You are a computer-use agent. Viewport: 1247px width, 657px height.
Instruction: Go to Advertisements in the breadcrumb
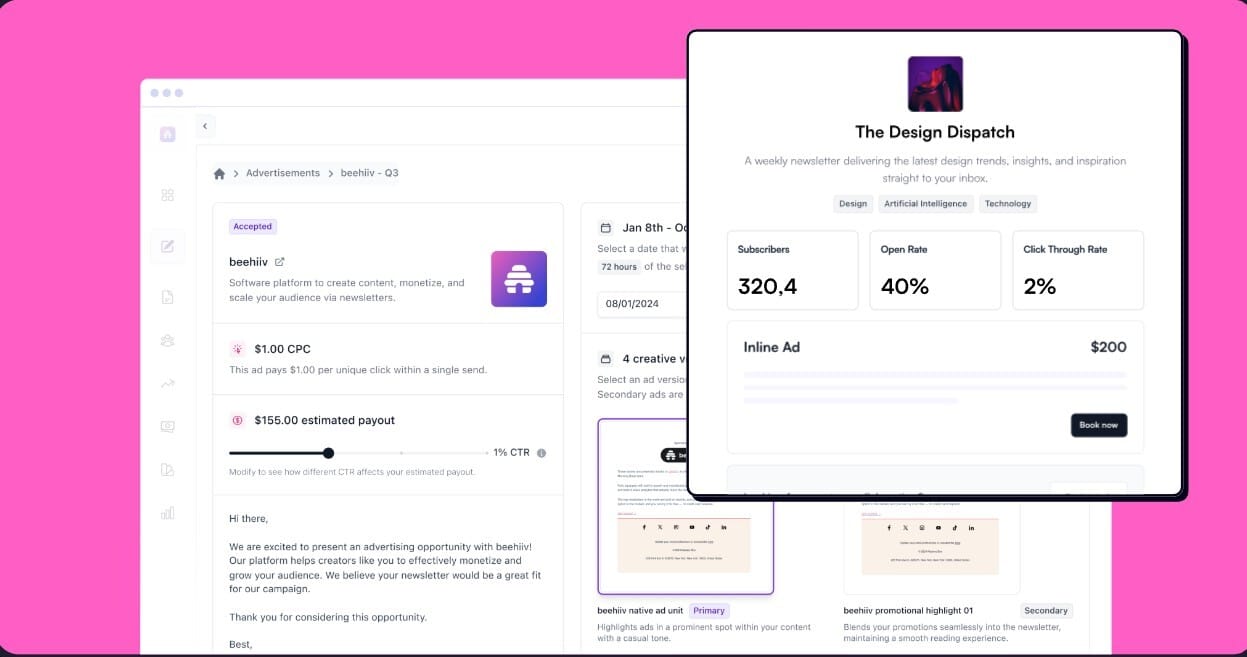[283, 173]
